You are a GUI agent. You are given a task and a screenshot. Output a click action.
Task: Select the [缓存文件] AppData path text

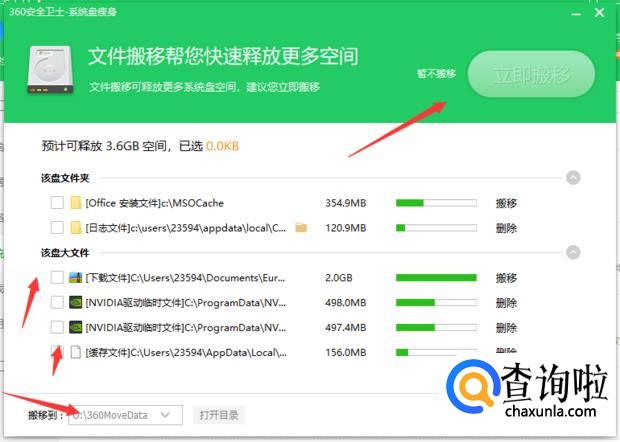(186, 352)
